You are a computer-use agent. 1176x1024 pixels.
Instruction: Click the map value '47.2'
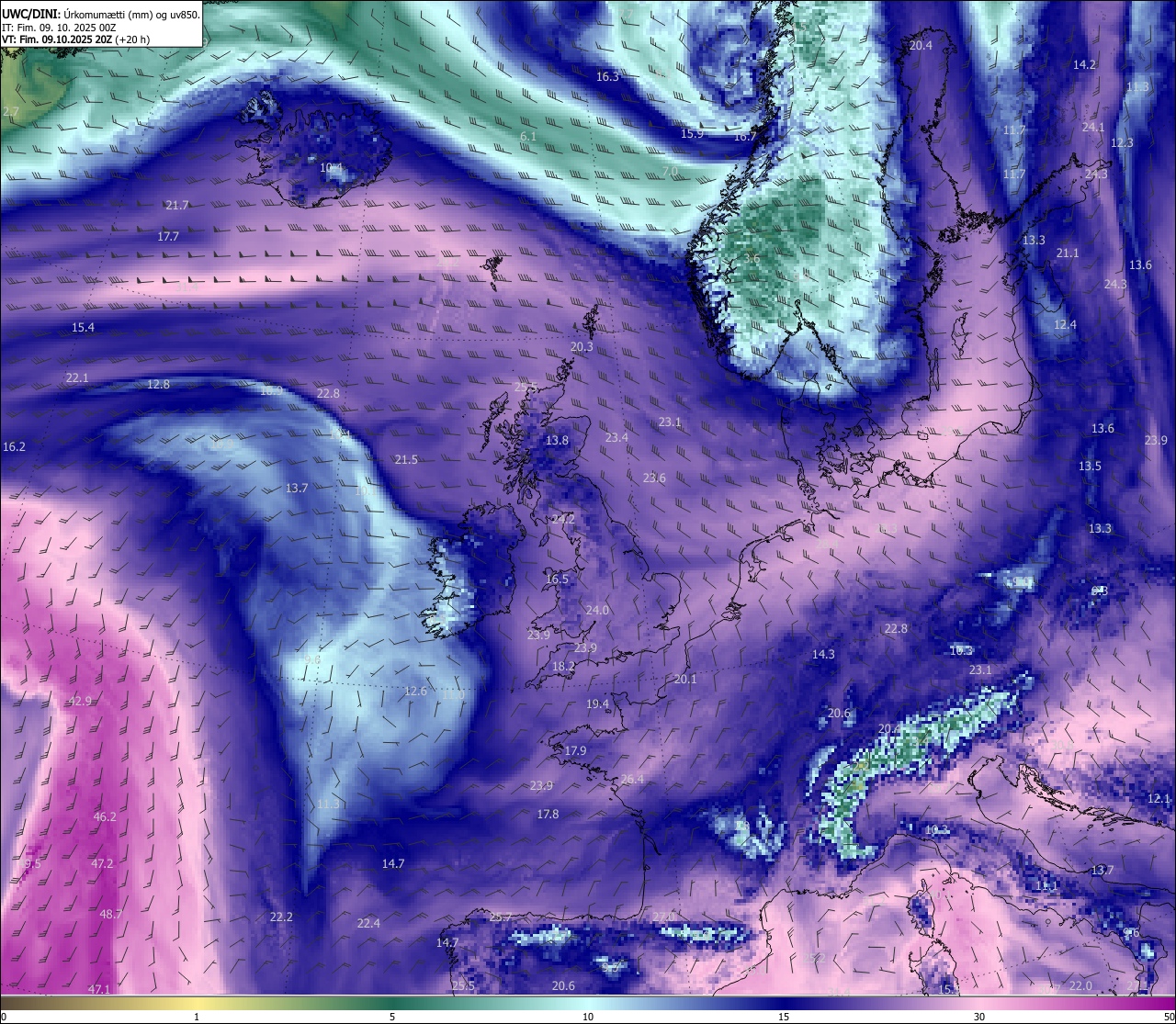click(x=102, y=863)
